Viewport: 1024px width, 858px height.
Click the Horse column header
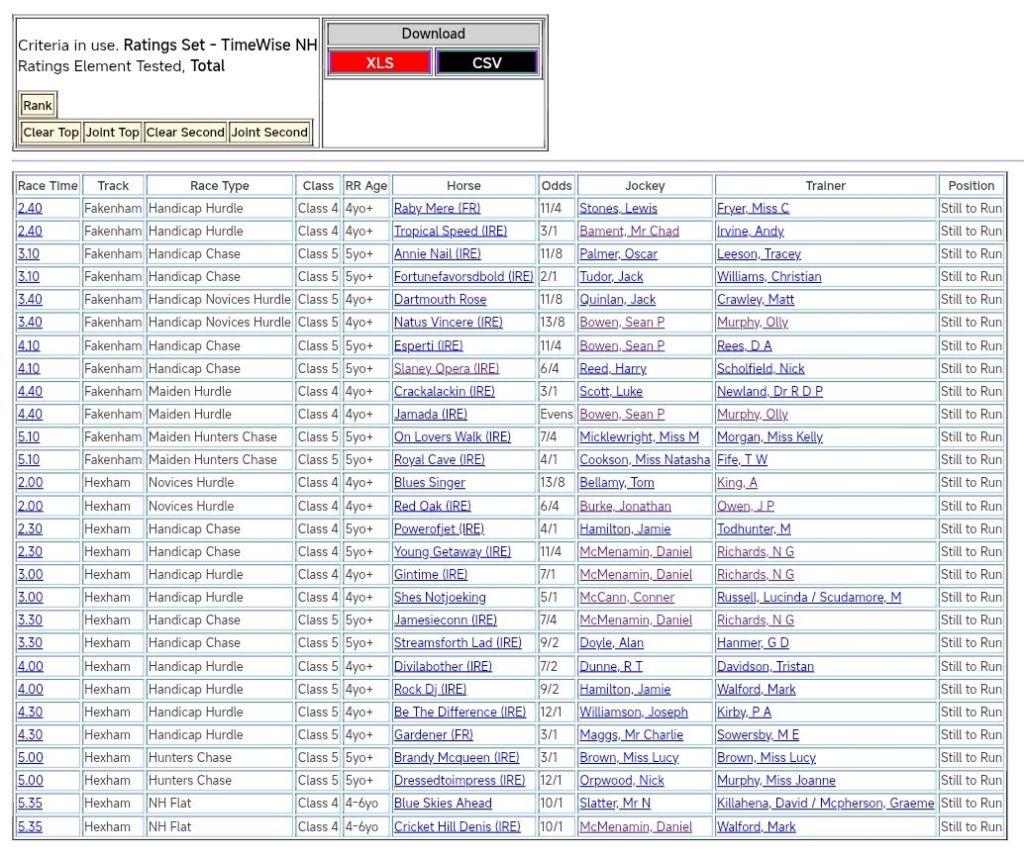[463, 185]
